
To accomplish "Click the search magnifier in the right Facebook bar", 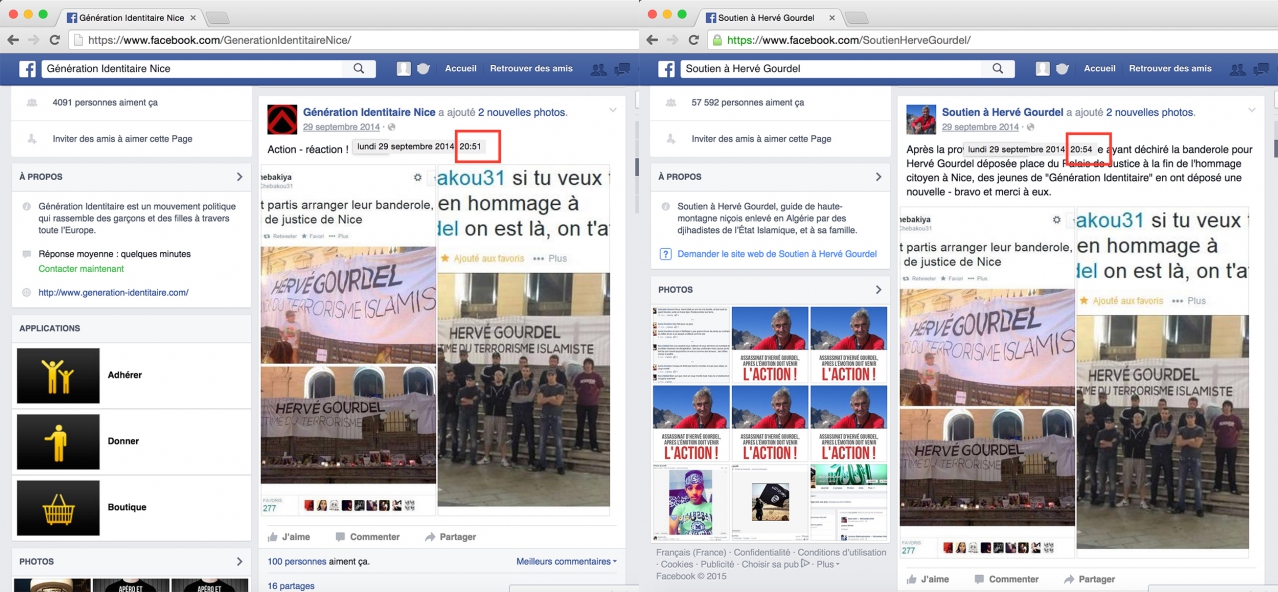I will [x=998, y=69].
